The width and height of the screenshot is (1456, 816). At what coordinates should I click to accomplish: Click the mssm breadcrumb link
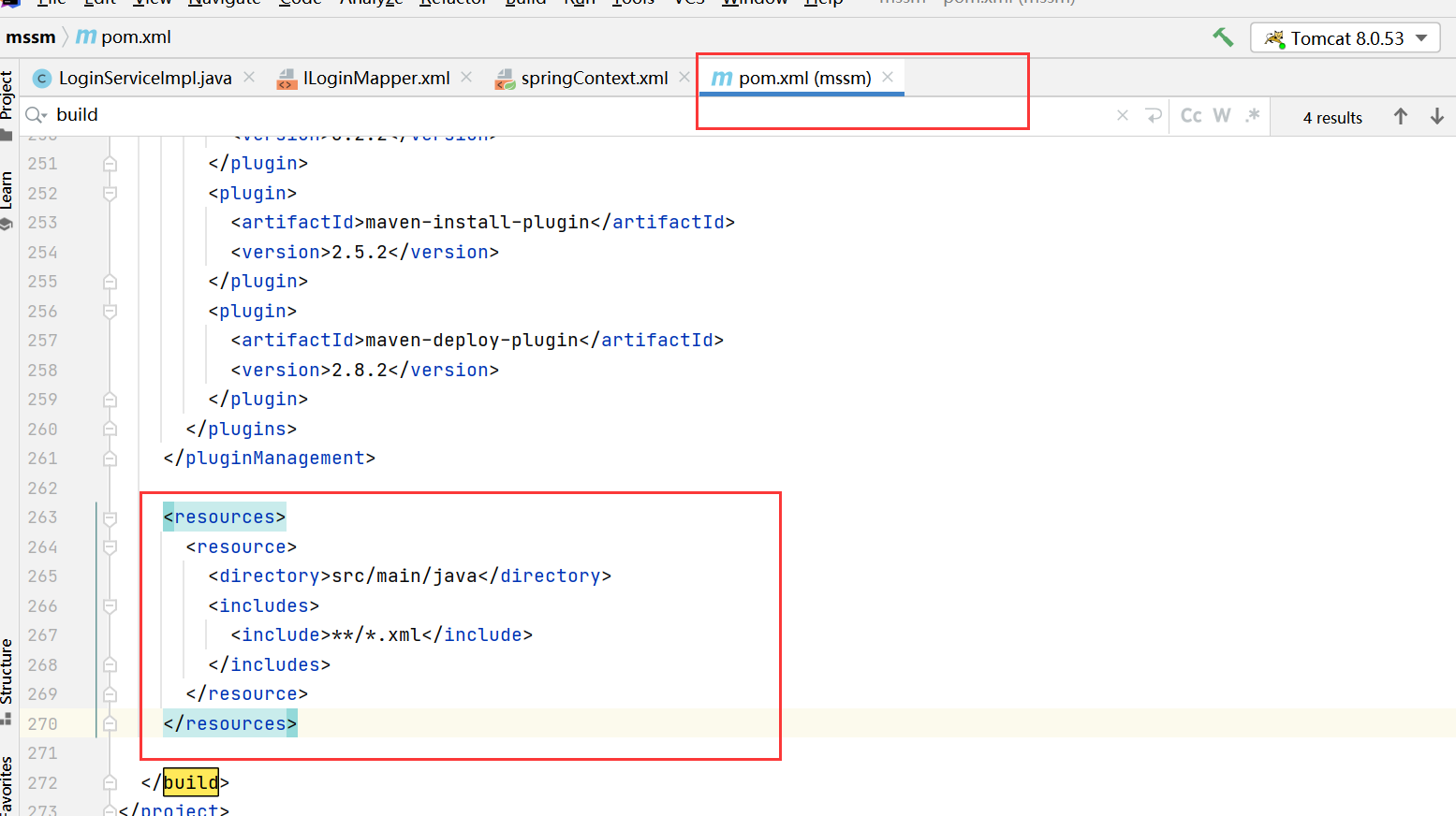29,36
